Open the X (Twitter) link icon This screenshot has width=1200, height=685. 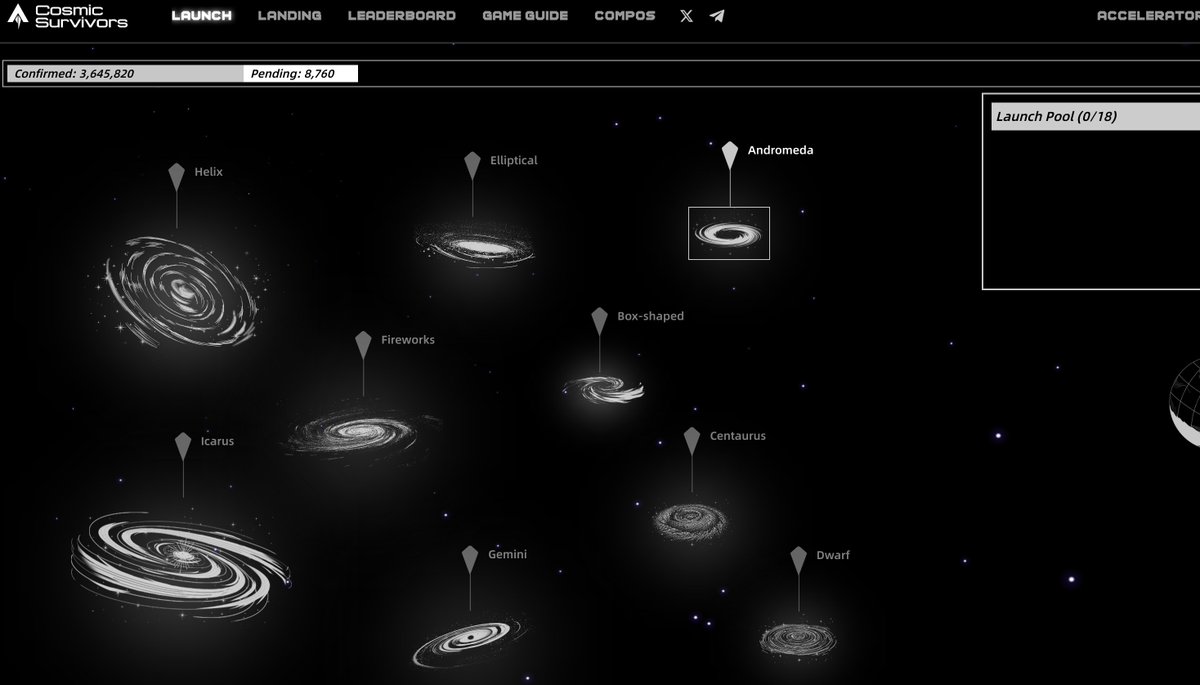pyautogui.click(x=686, y=16)
